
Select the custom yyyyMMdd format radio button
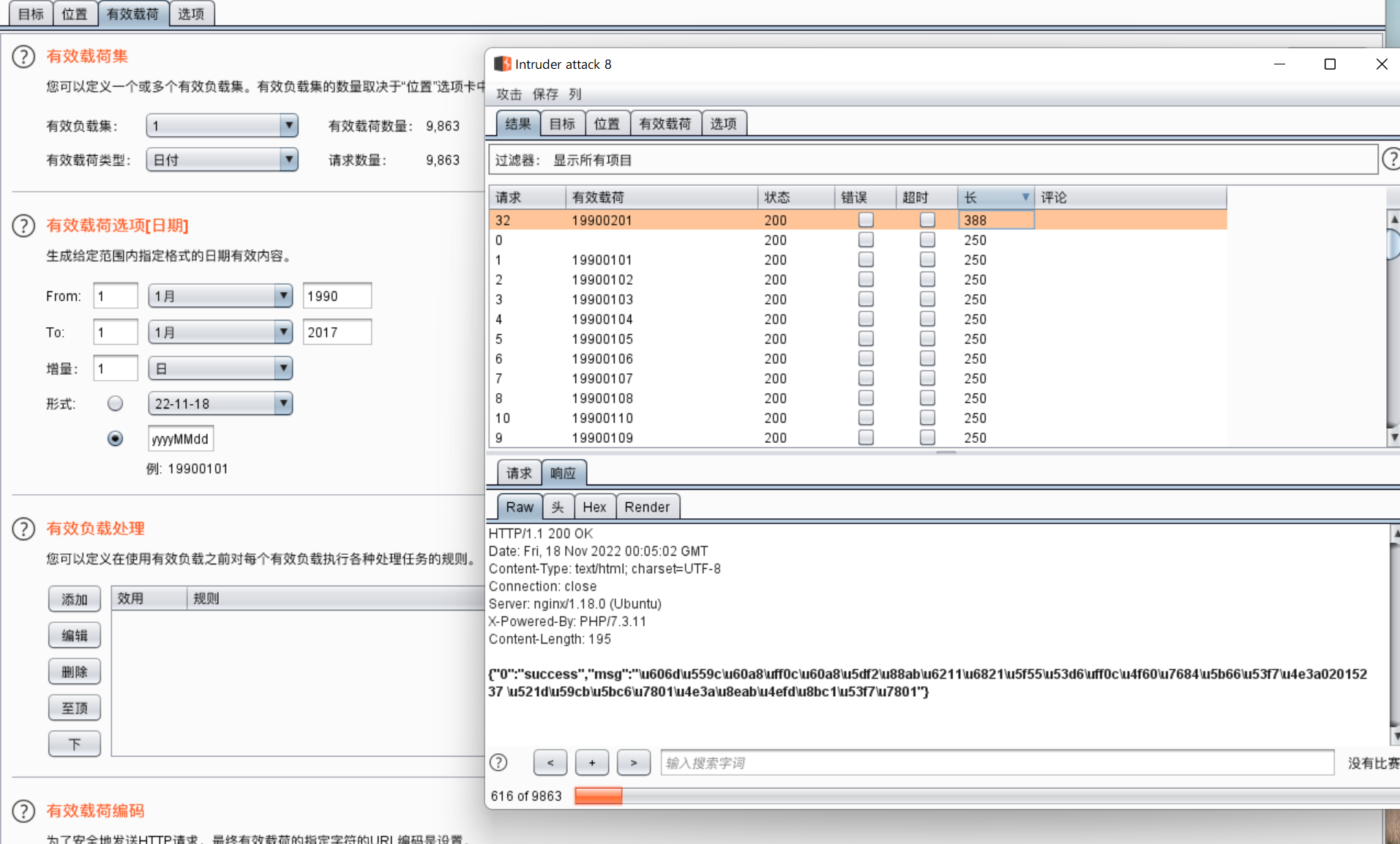pyautogui.click(x=115, y=438)
